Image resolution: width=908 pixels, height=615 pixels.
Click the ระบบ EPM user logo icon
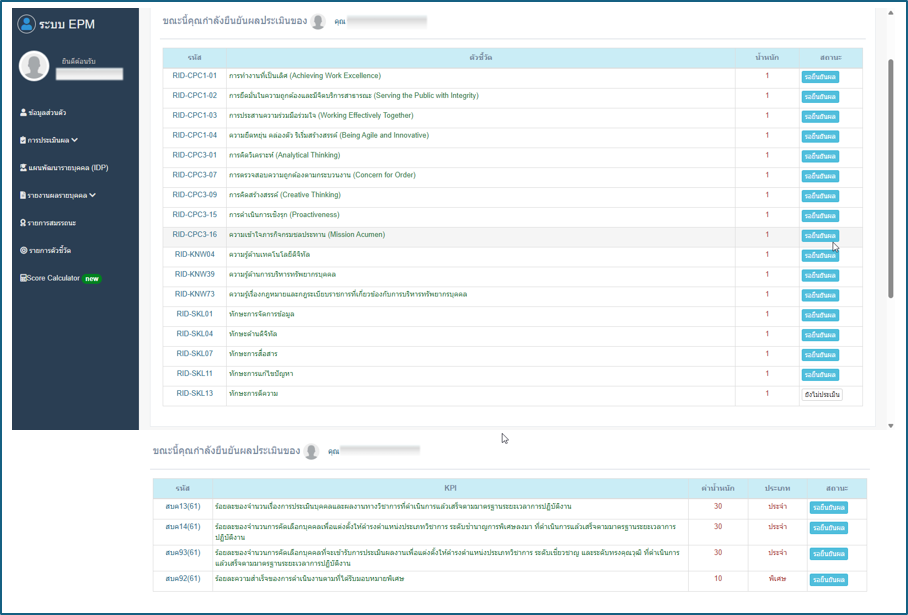pyautogui.click(x=27, y=24)
